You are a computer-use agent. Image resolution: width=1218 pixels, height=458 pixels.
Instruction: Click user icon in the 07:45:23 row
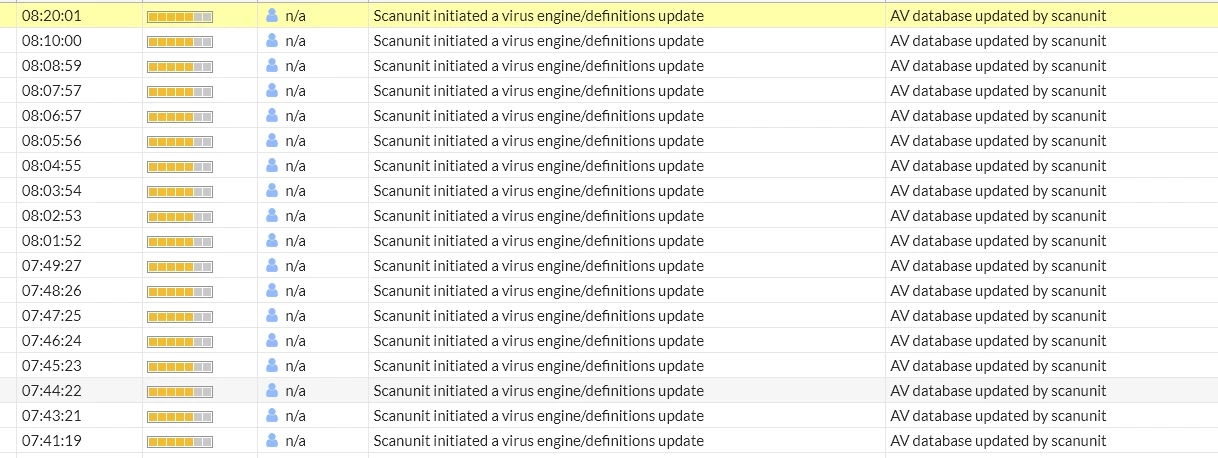pos(272,366)
